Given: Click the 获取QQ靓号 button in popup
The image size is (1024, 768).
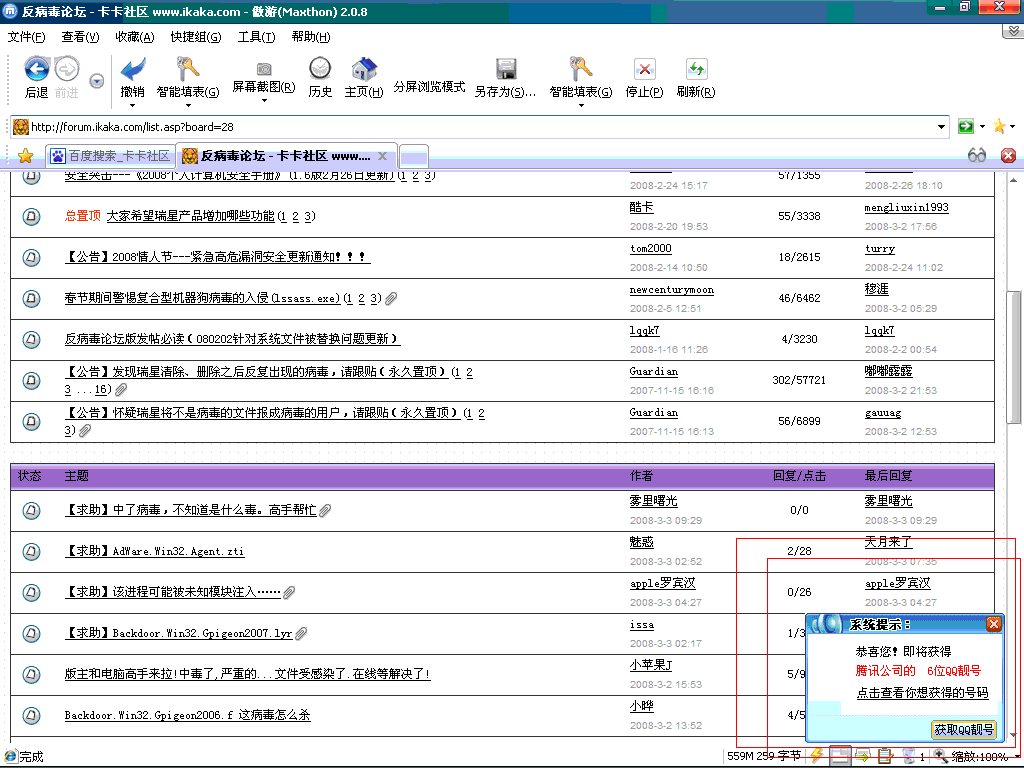Looking at the screenshot, I should click(x=964, y=730).
